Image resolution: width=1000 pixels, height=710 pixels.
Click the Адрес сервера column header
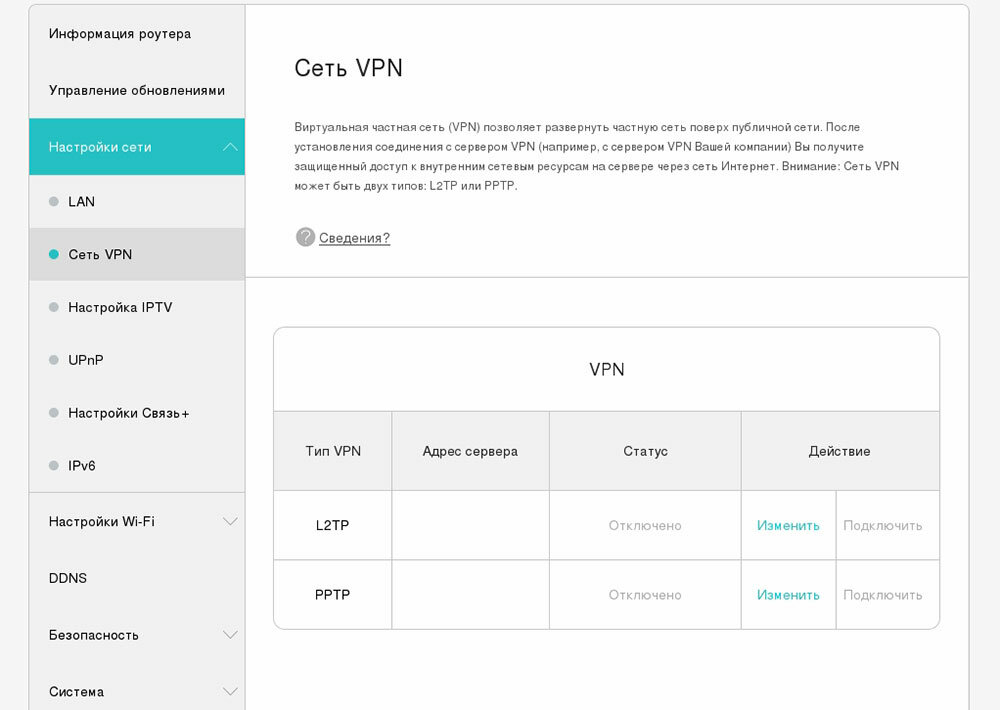(470, 451)
